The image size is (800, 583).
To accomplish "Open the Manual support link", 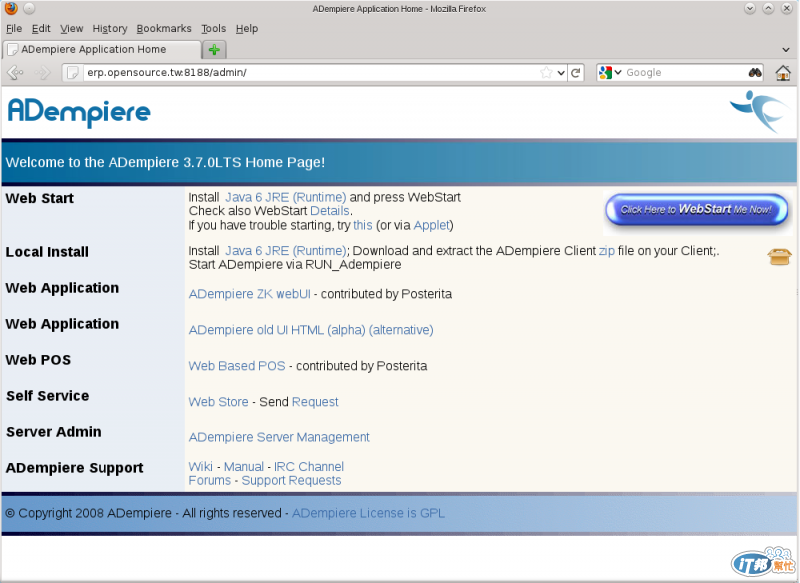I will tap(244, 467).
